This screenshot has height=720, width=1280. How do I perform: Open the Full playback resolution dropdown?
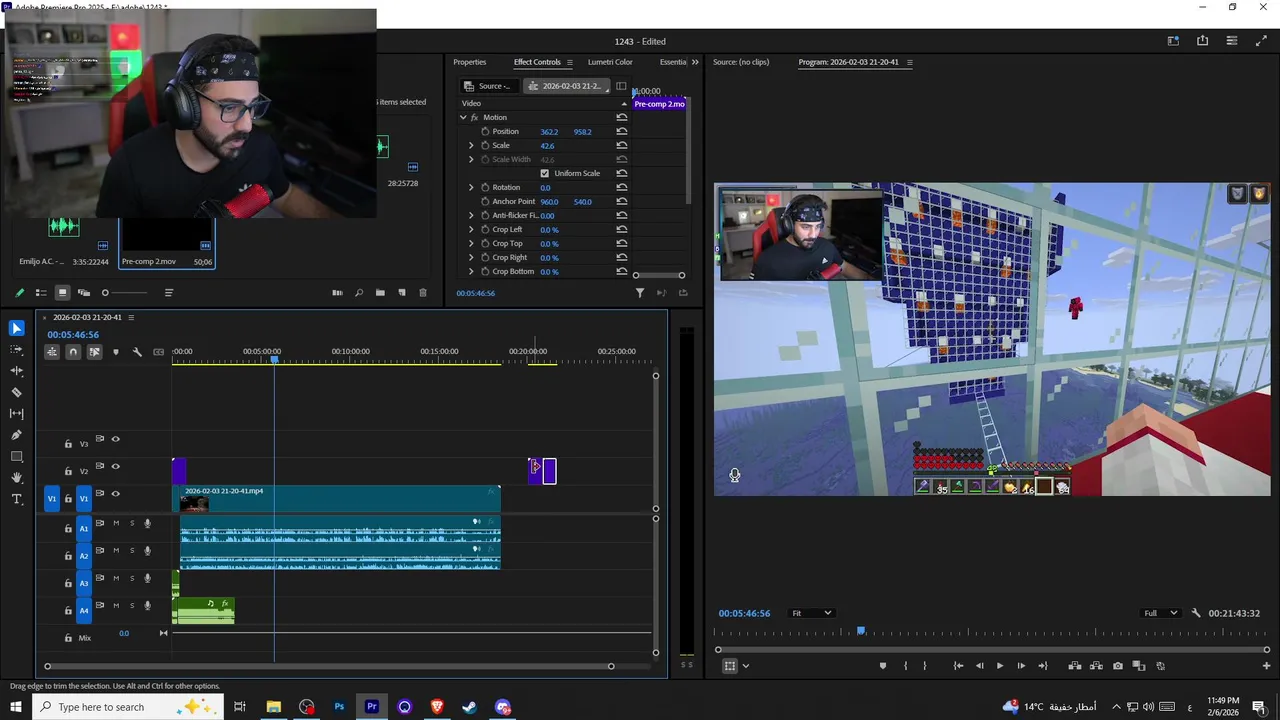1161,613
